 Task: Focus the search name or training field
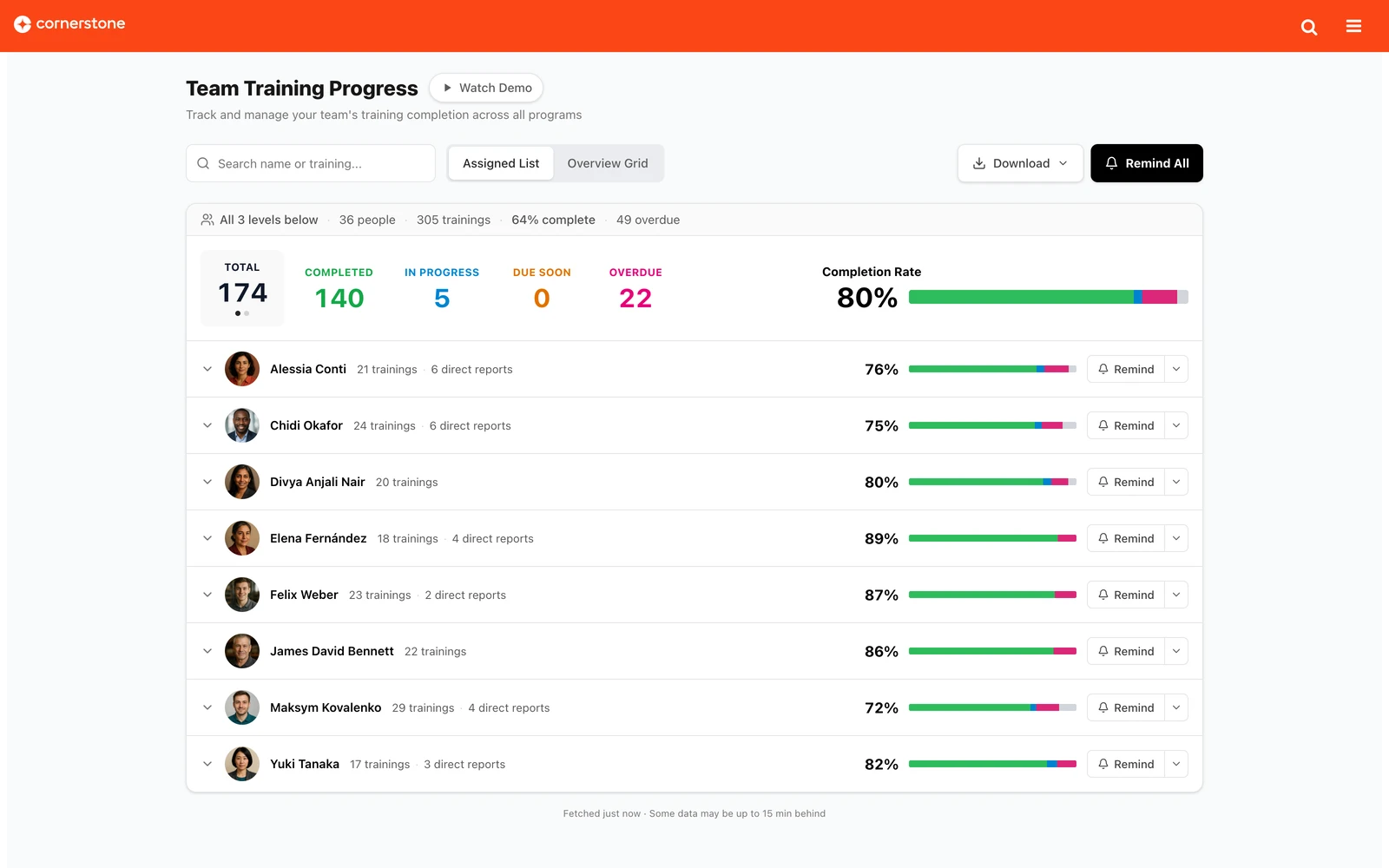click(x=311, y=163)
